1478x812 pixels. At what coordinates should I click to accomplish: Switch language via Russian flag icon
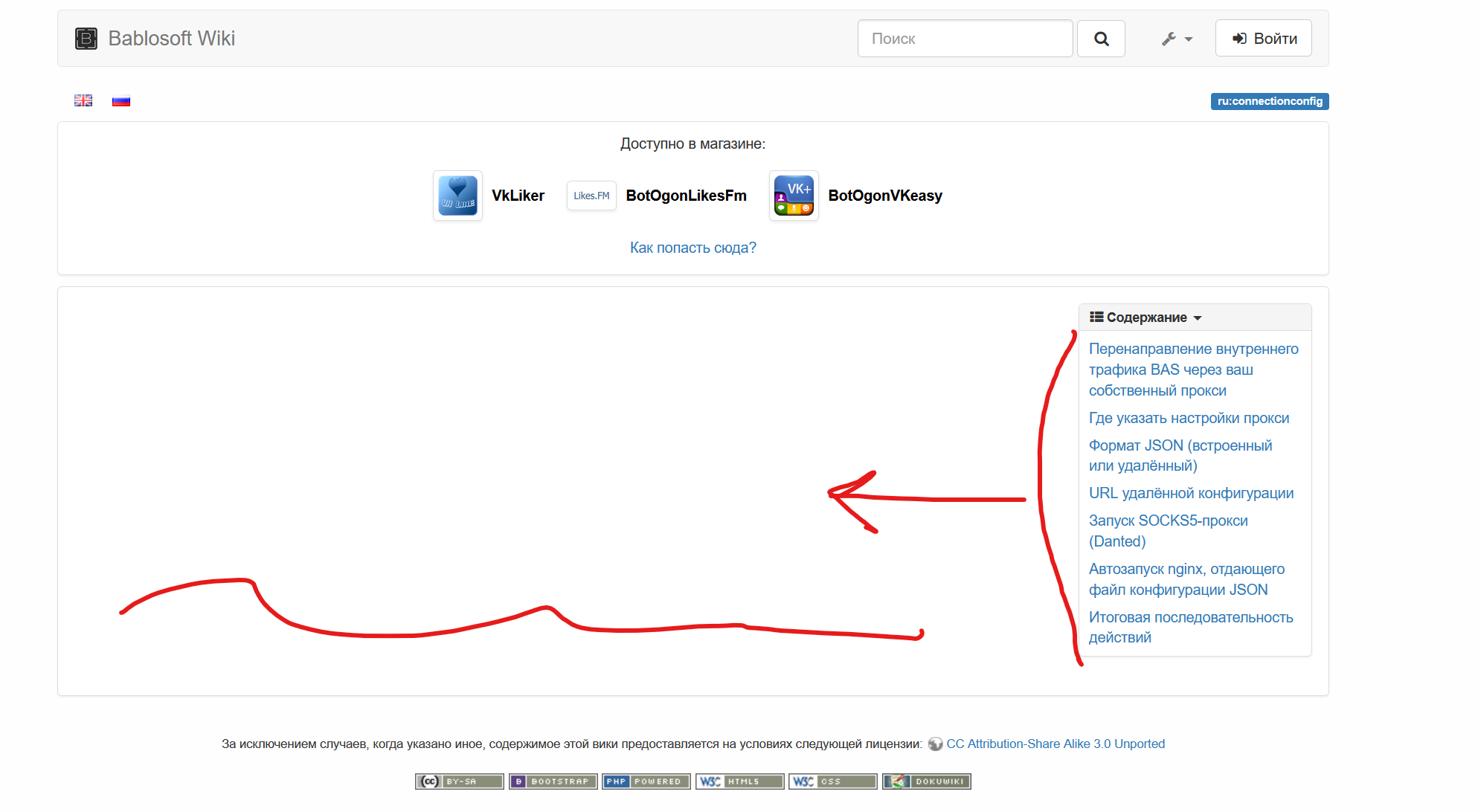(x=121, y=101)
